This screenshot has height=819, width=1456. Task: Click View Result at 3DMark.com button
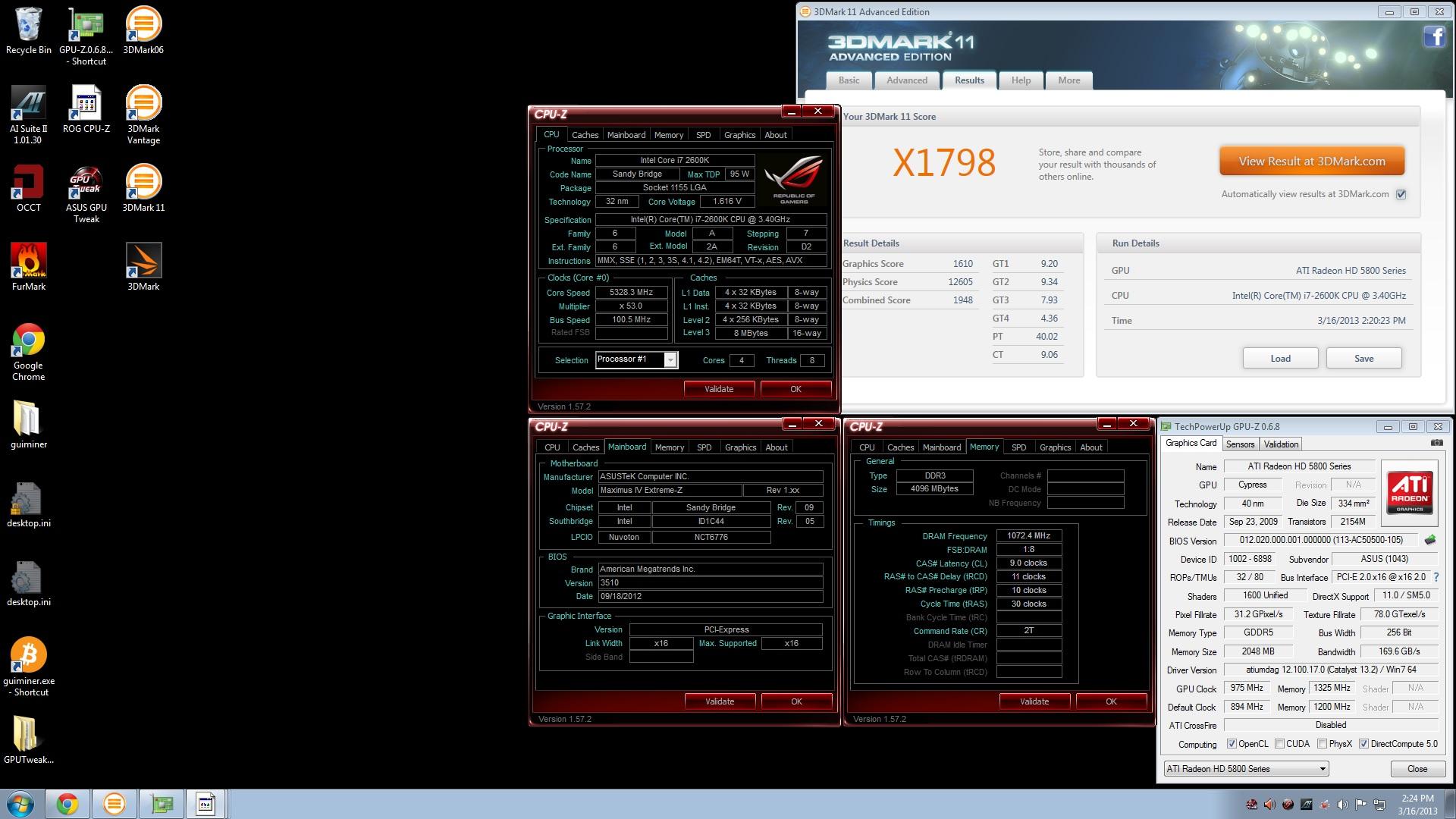(1312, 162)
